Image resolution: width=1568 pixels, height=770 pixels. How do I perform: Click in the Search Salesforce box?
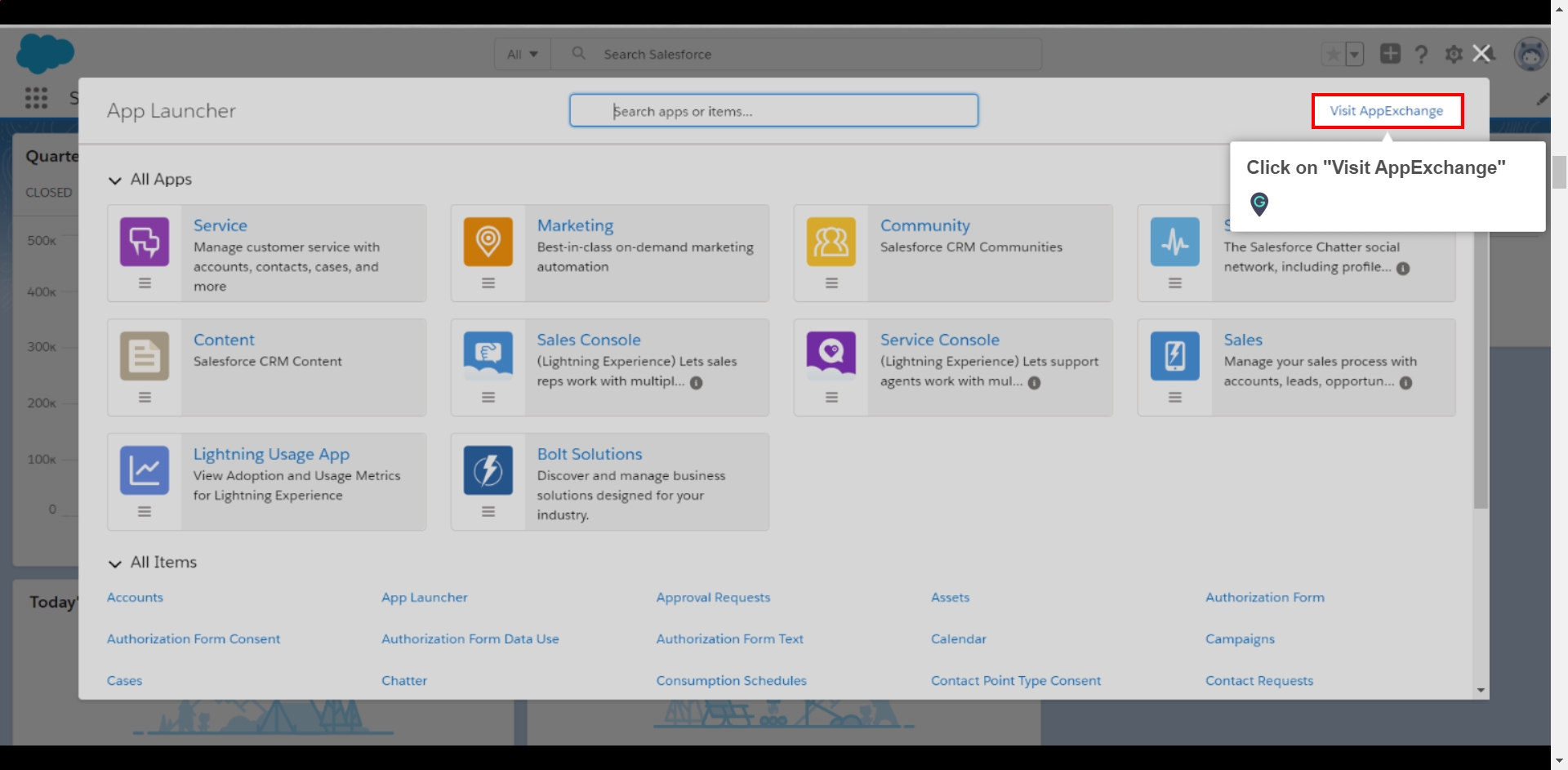click(x=796, y=55)
